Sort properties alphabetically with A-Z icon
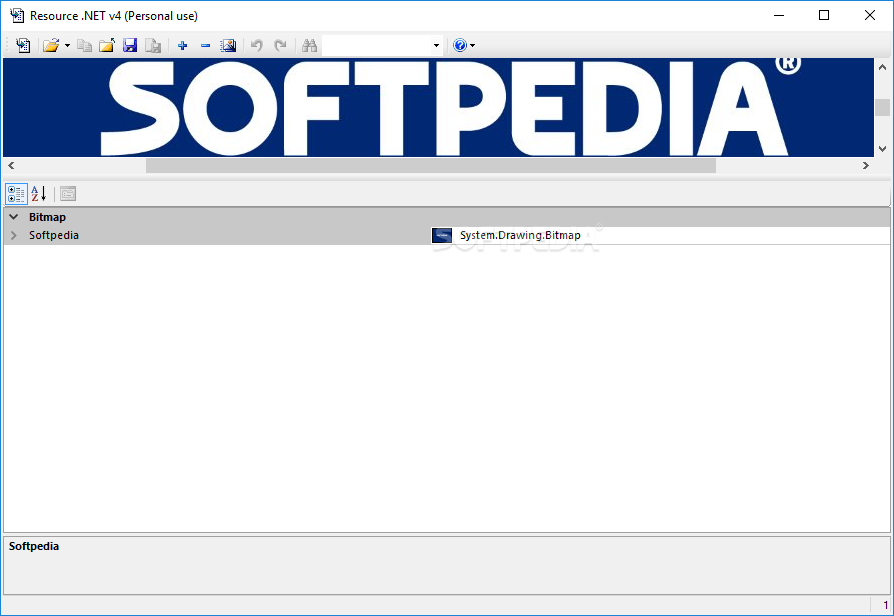This screenshot has width=894, height=616. point(38,194)
